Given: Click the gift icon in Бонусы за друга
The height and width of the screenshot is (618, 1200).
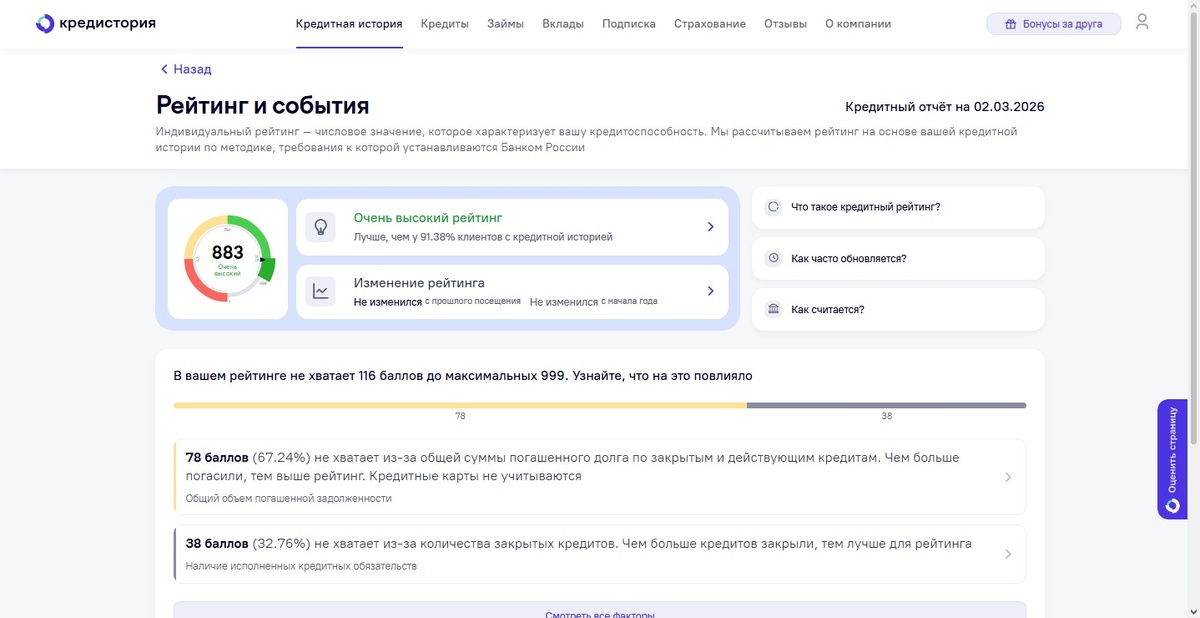Looking at the screenshot, I should tap(1011, 24).
